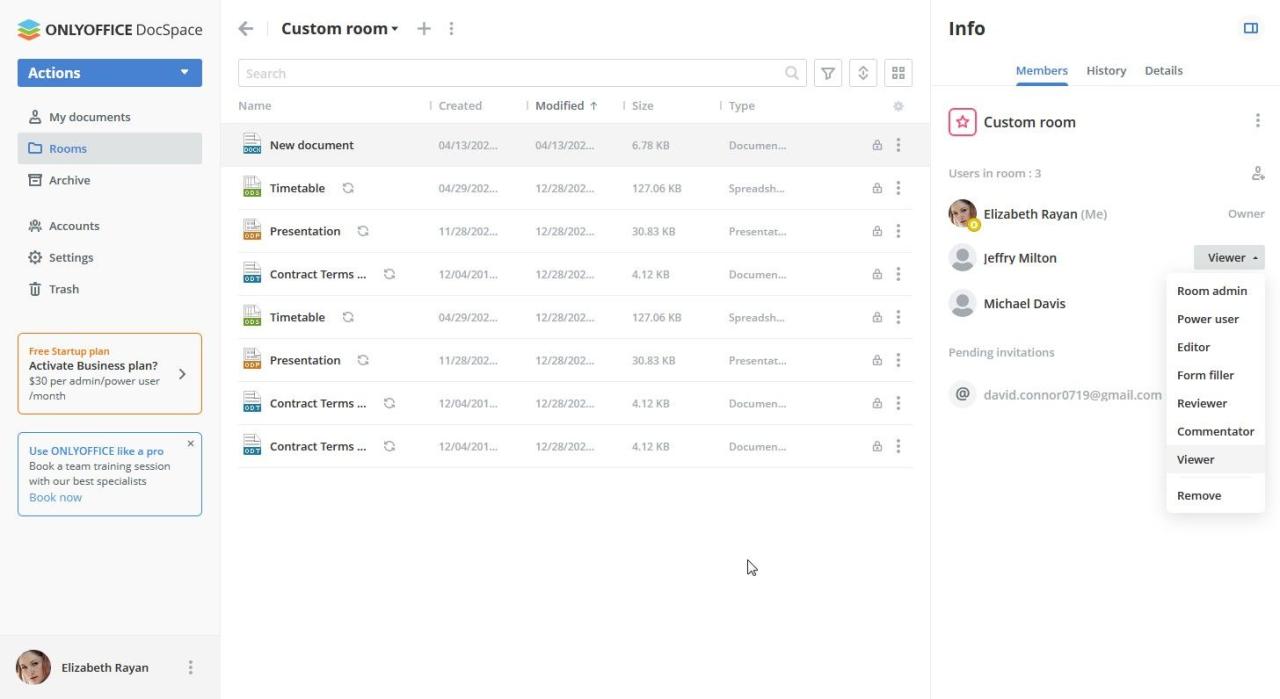Collapse Jeffry Milton's Viewer role dropdown
Viewport: 1280px width, 699px height.
tap(1229, 258)
